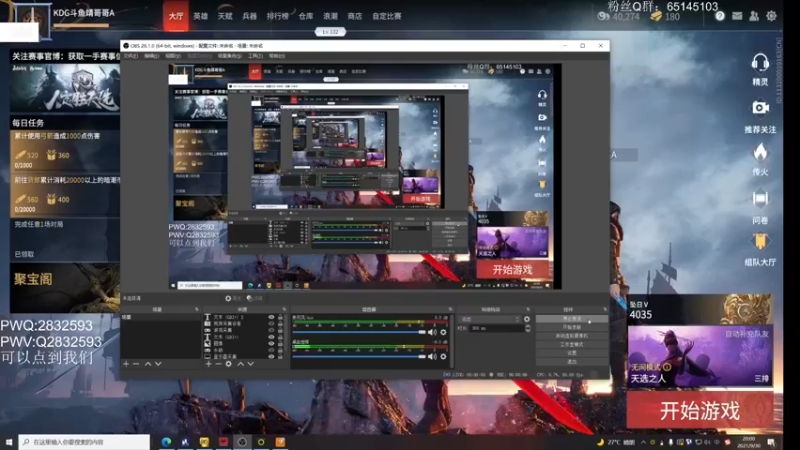
Task: Pop out the Sources dock header icon
Action: [284, 310]
